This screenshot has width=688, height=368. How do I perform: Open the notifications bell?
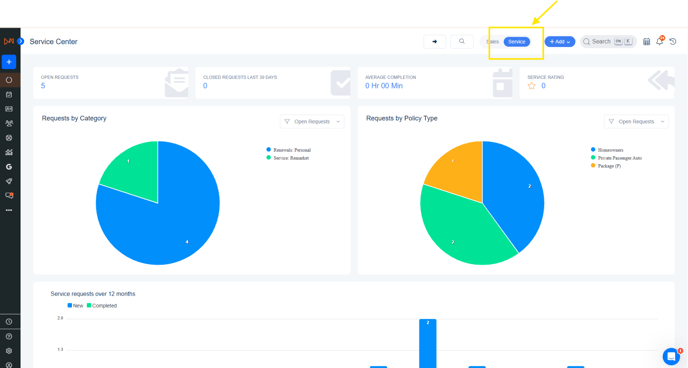point(659,41)
